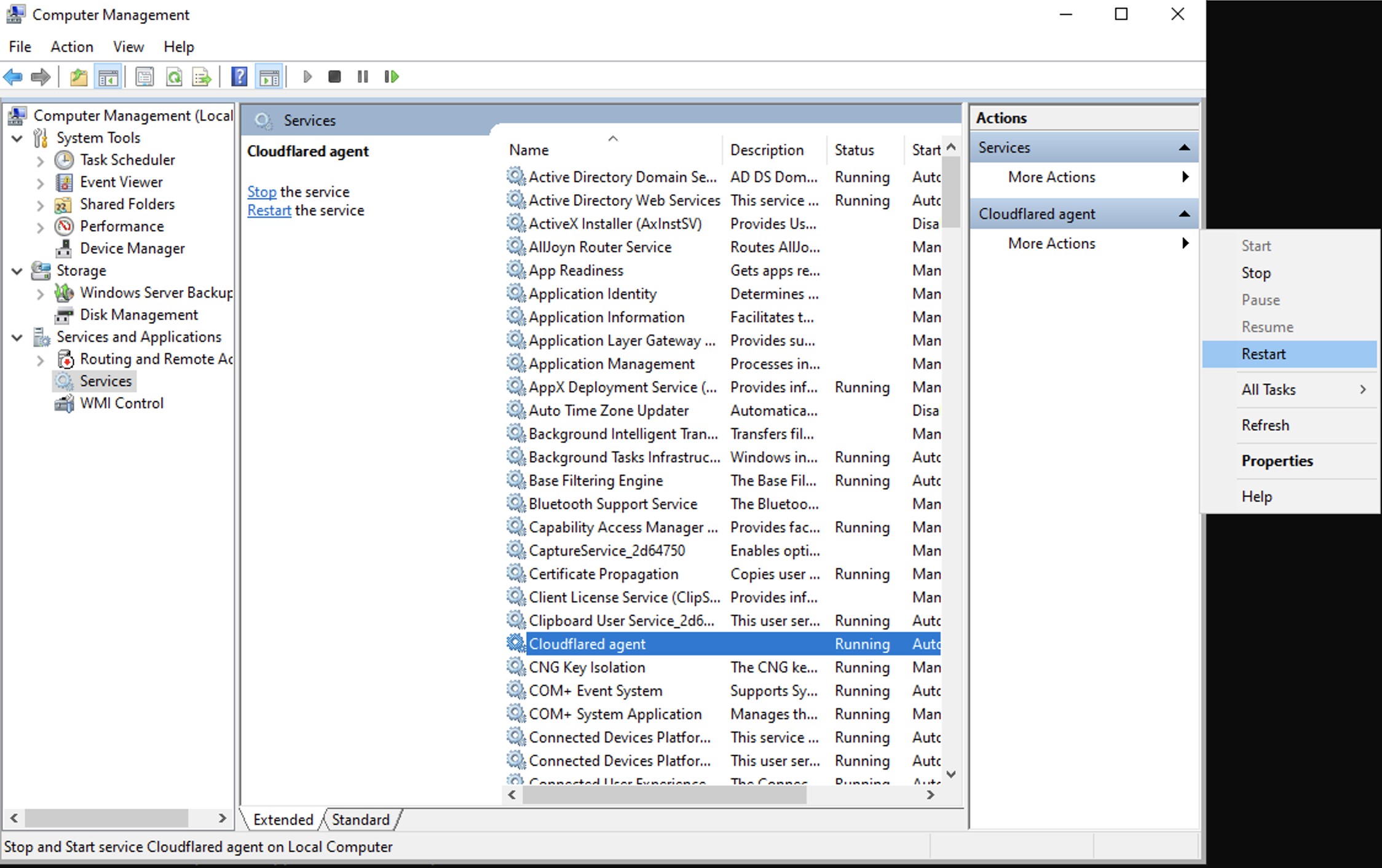
Task: Toggle the action pane visibility
Action: 268,76
